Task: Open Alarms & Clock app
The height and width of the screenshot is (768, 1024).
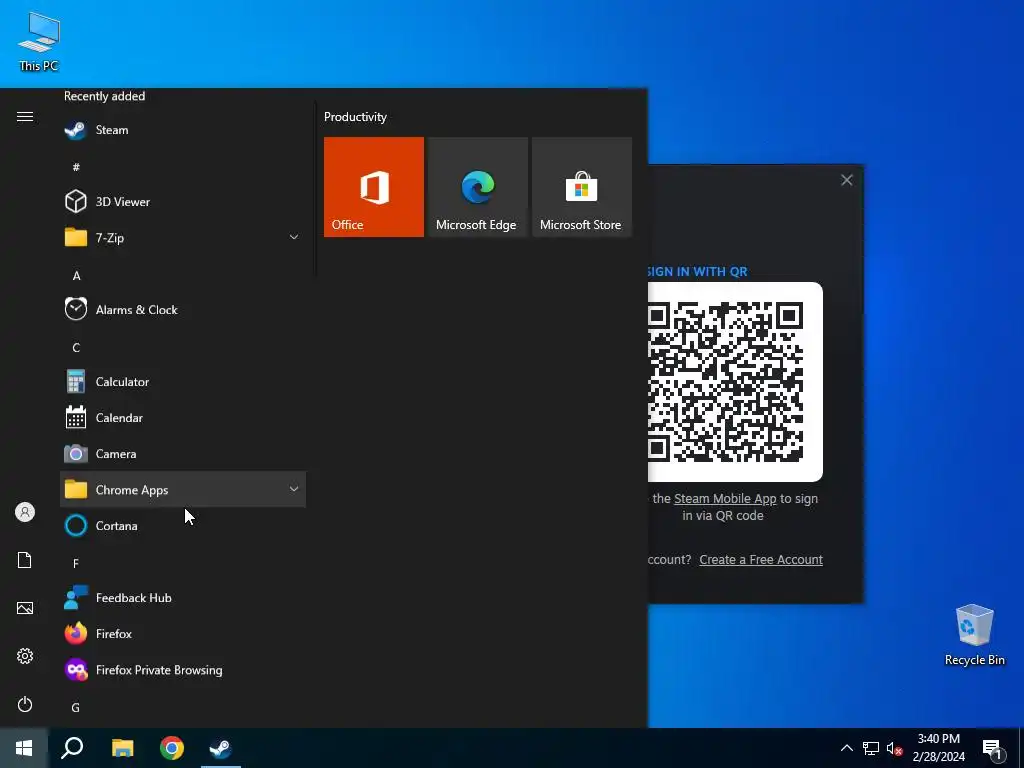Action: pos(183,310)
